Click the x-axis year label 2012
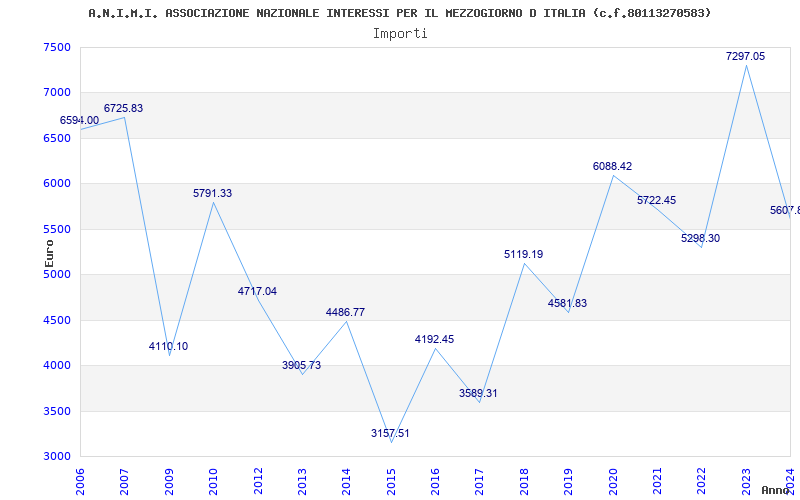800x500 pixels. pyautogui.click(x=258, y=481)
